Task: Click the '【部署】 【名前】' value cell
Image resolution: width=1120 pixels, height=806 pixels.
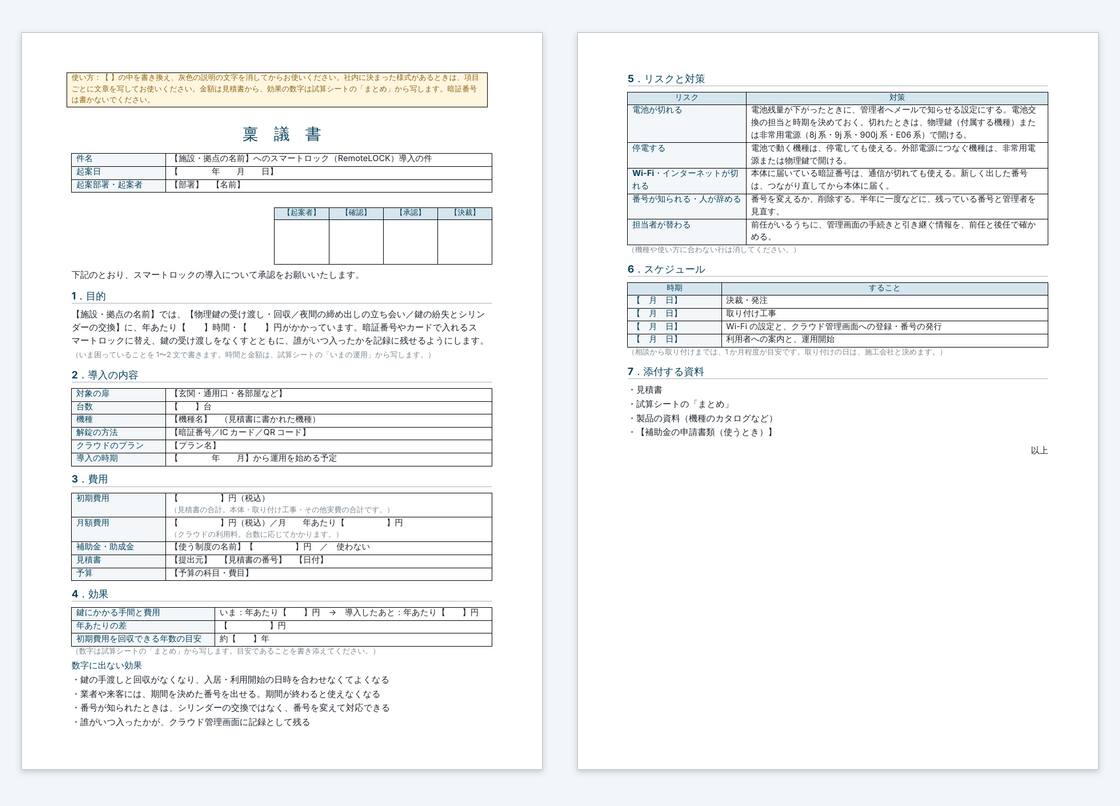Action: [329, 185]
